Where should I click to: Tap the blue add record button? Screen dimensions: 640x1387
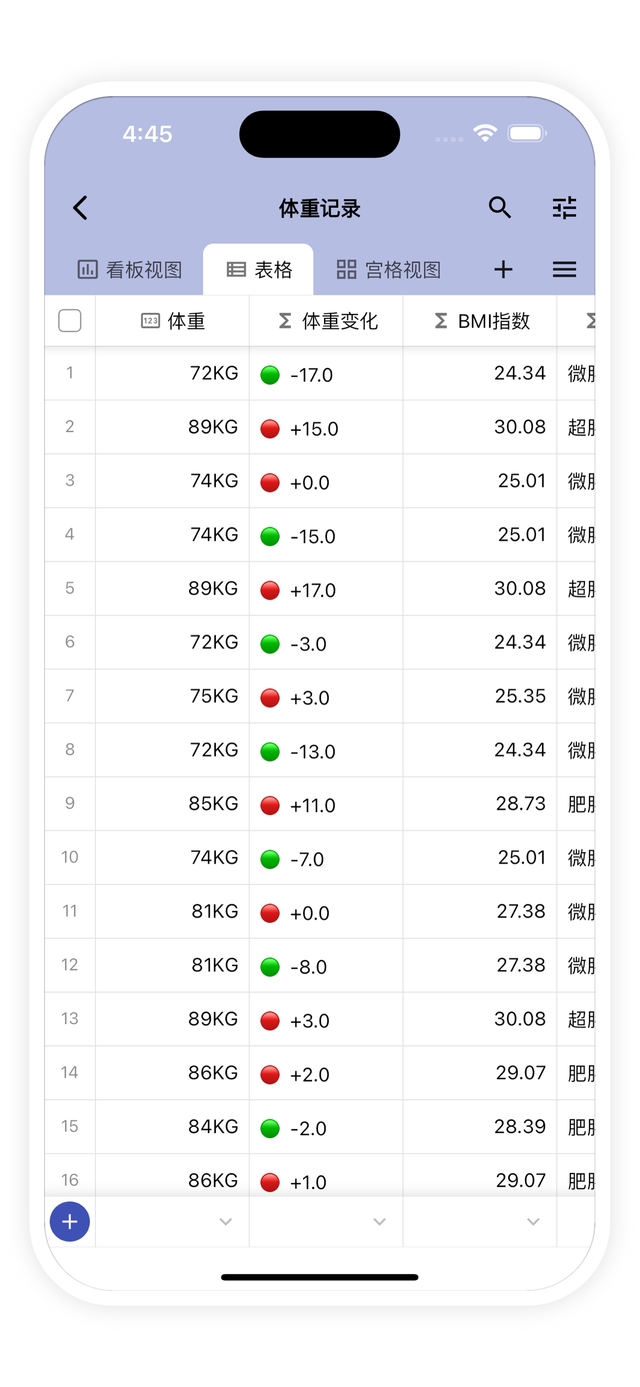[x=70, y=1221]
